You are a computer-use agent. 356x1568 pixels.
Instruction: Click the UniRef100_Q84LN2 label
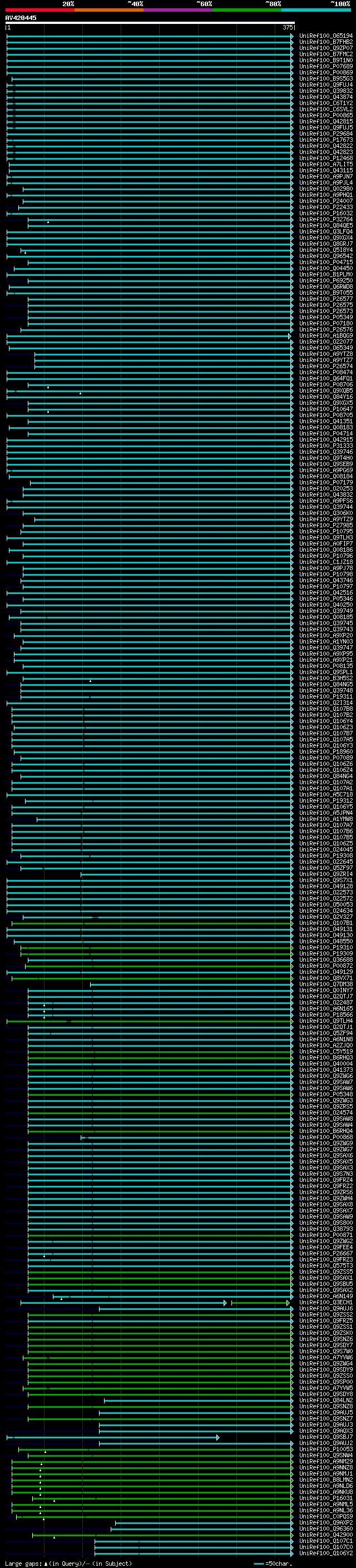[x=325, y=1401]
